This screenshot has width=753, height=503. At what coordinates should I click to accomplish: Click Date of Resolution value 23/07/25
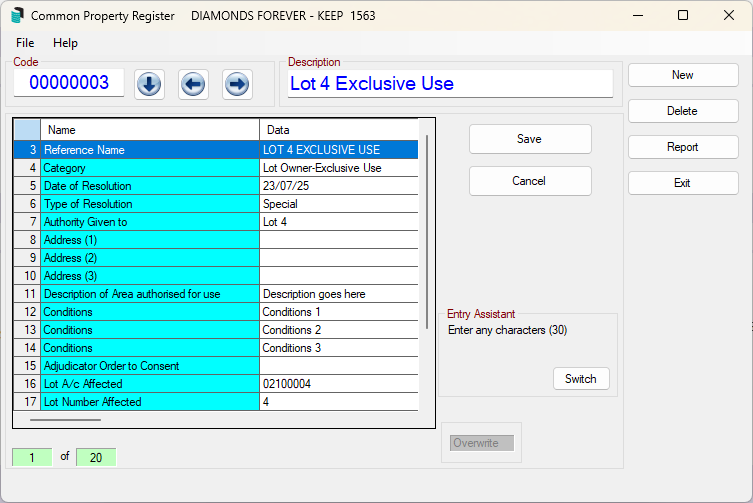coord(339,186)
